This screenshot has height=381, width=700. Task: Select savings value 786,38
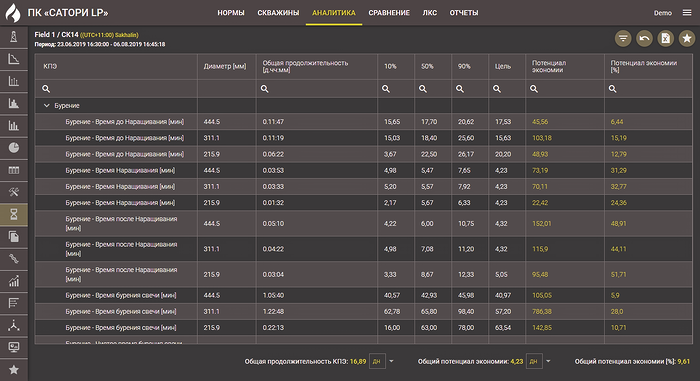[542, 311]
